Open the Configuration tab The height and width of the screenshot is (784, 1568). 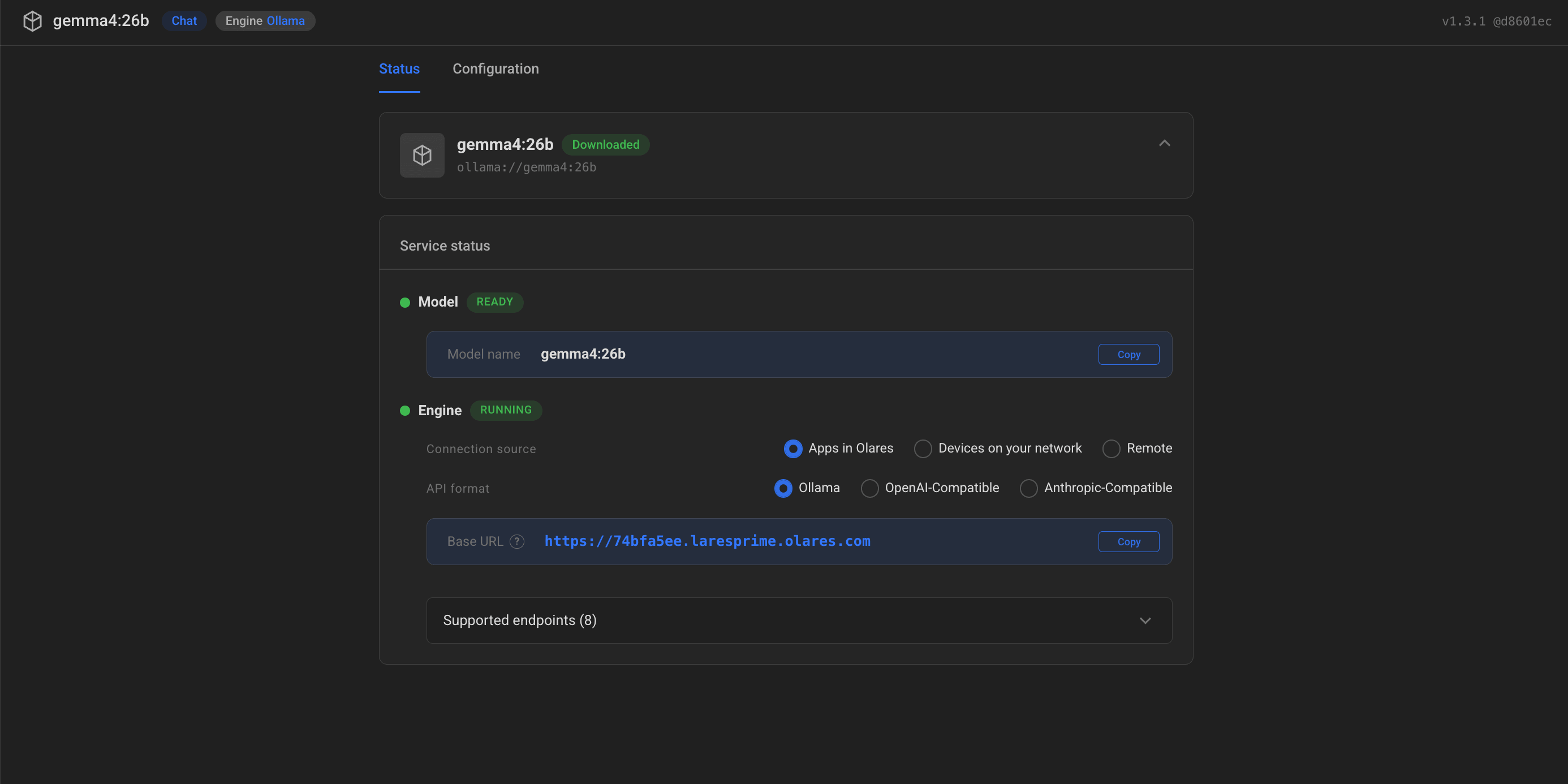(x=496, y=69)
